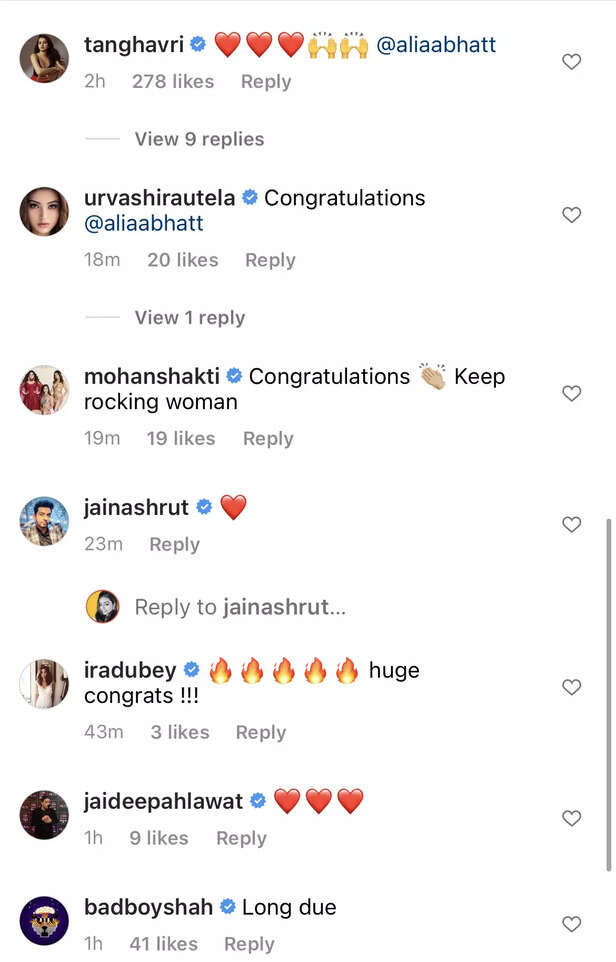The width and height of the screenshot is (616, 962).
Task: Like tanghavri's comment with the heart icon
Action: click(x=571, y=61)
